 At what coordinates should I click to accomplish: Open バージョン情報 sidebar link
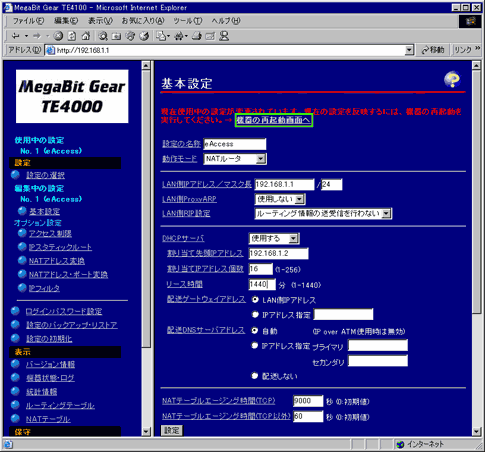[51, 364]
